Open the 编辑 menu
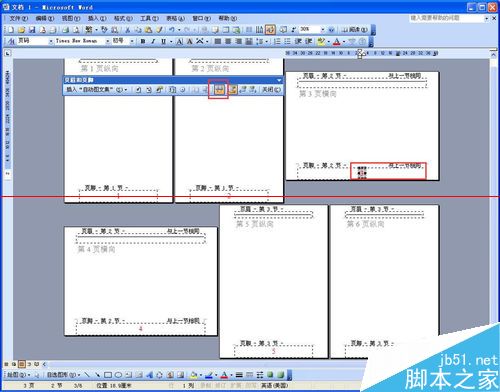 click(x=45, y=18)
